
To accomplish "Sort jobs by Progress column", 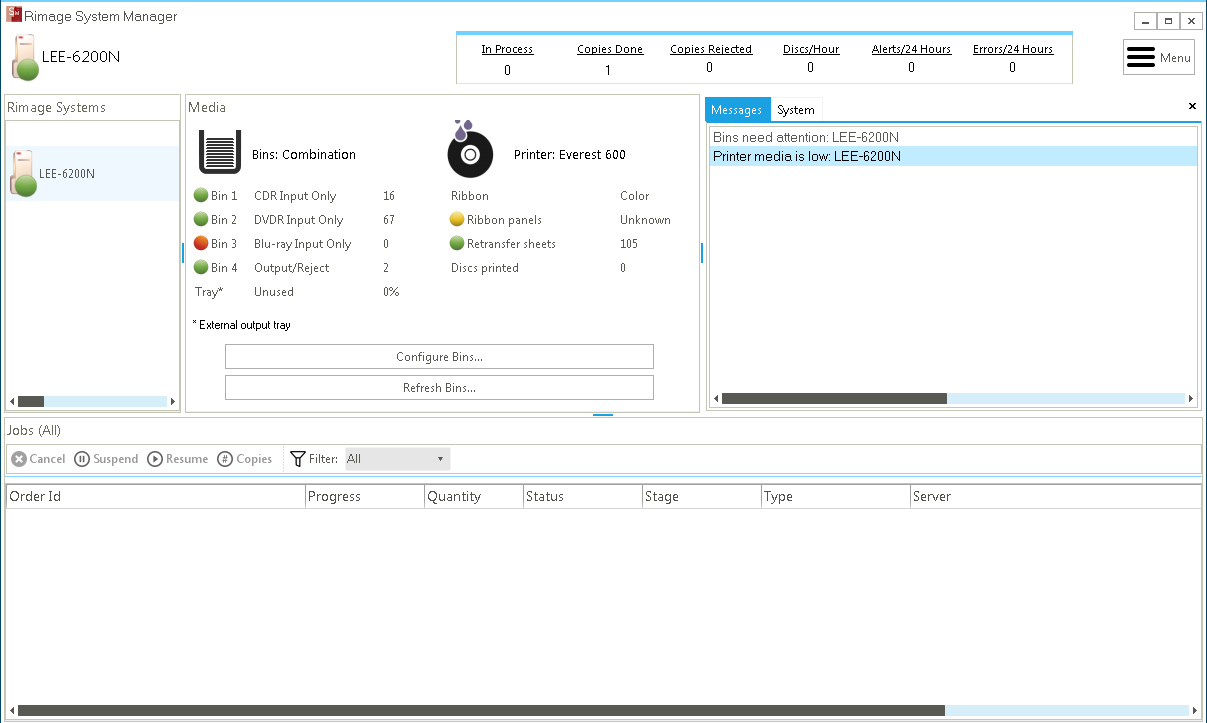I will [365, 496].
